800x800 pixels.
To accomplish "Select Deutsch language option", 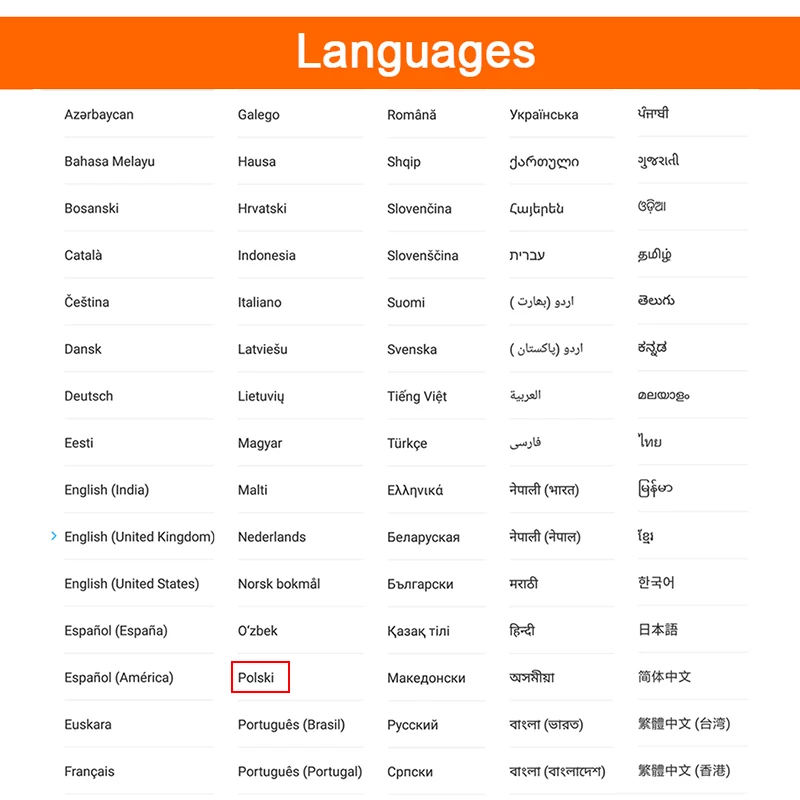I will (x=89, y=396).
